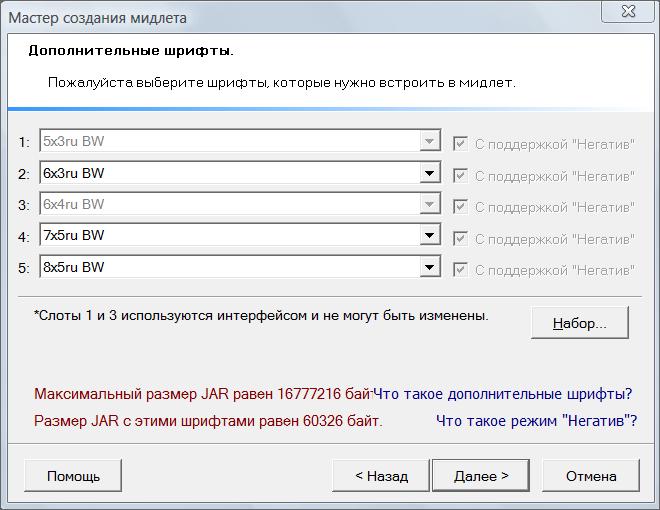The image size is (660, 510).
Task: Expand the slot 2 font dropdown arrow
Action: [x=429, y=174]
